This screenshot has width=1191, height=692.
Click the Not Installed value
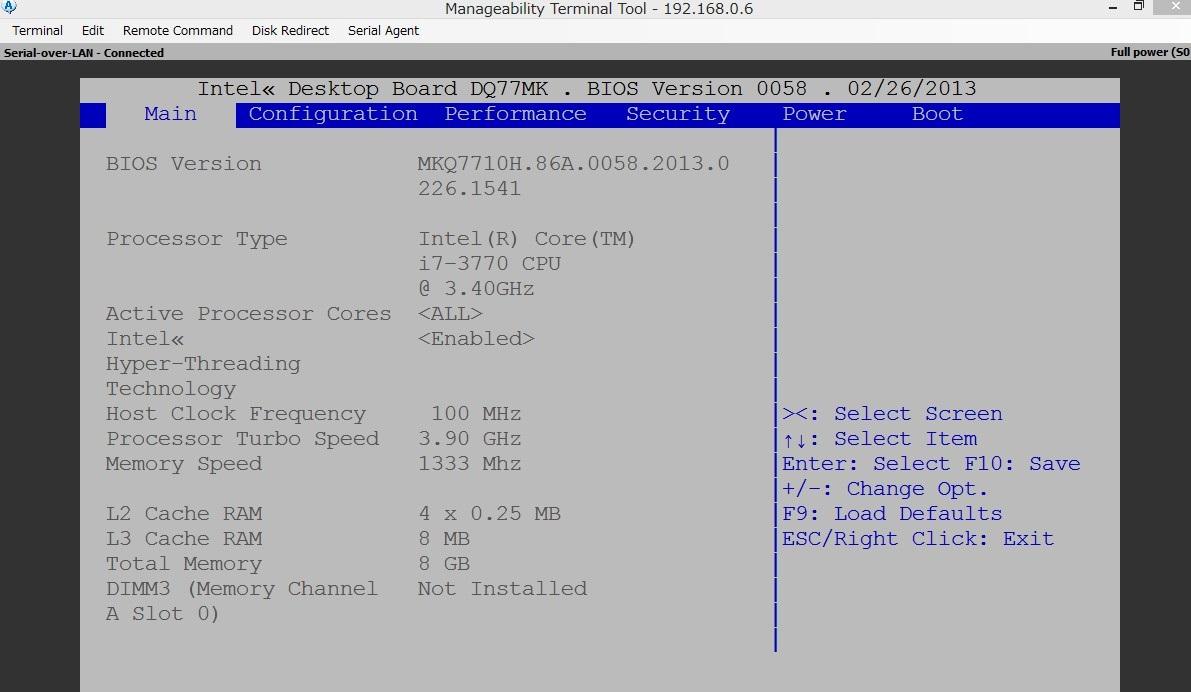pos(502,589)
